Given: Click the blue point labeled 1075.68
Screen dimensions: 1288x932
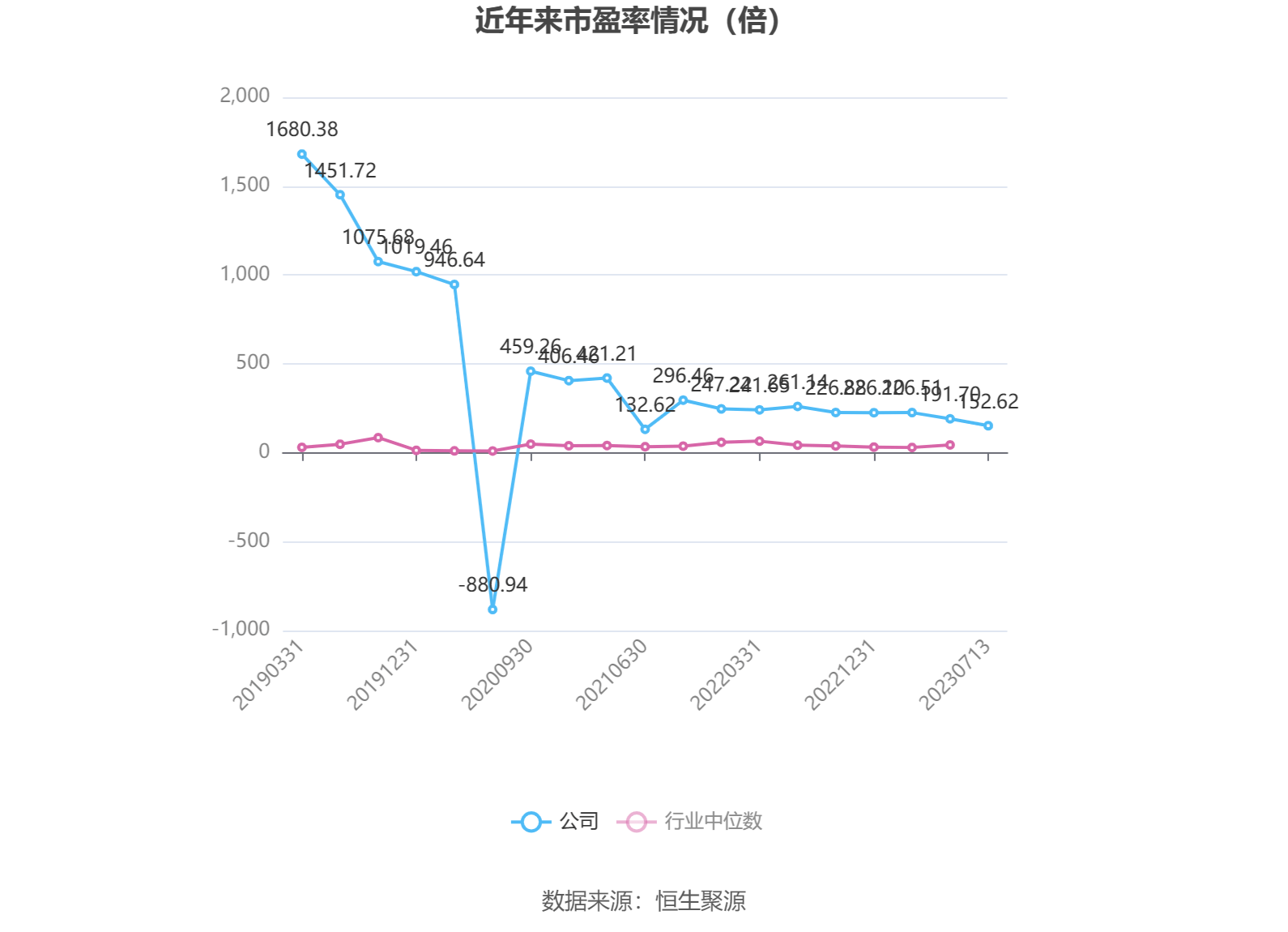Looking at the screenshot, I should point(378,262).
